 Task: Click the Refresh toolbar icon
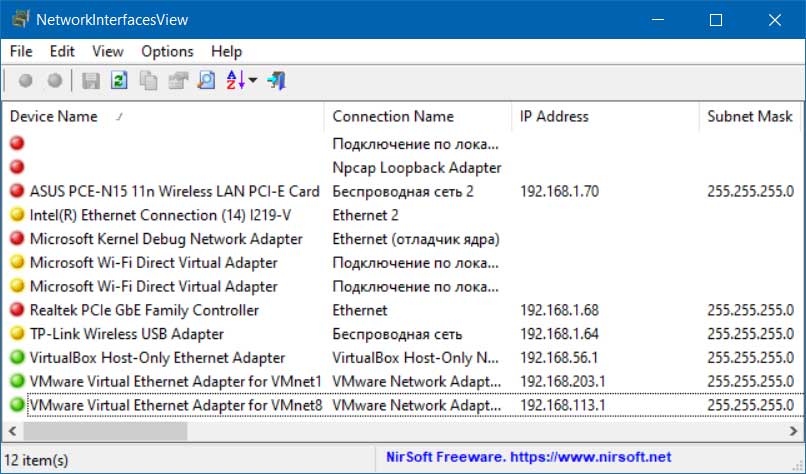pos(119,81)
